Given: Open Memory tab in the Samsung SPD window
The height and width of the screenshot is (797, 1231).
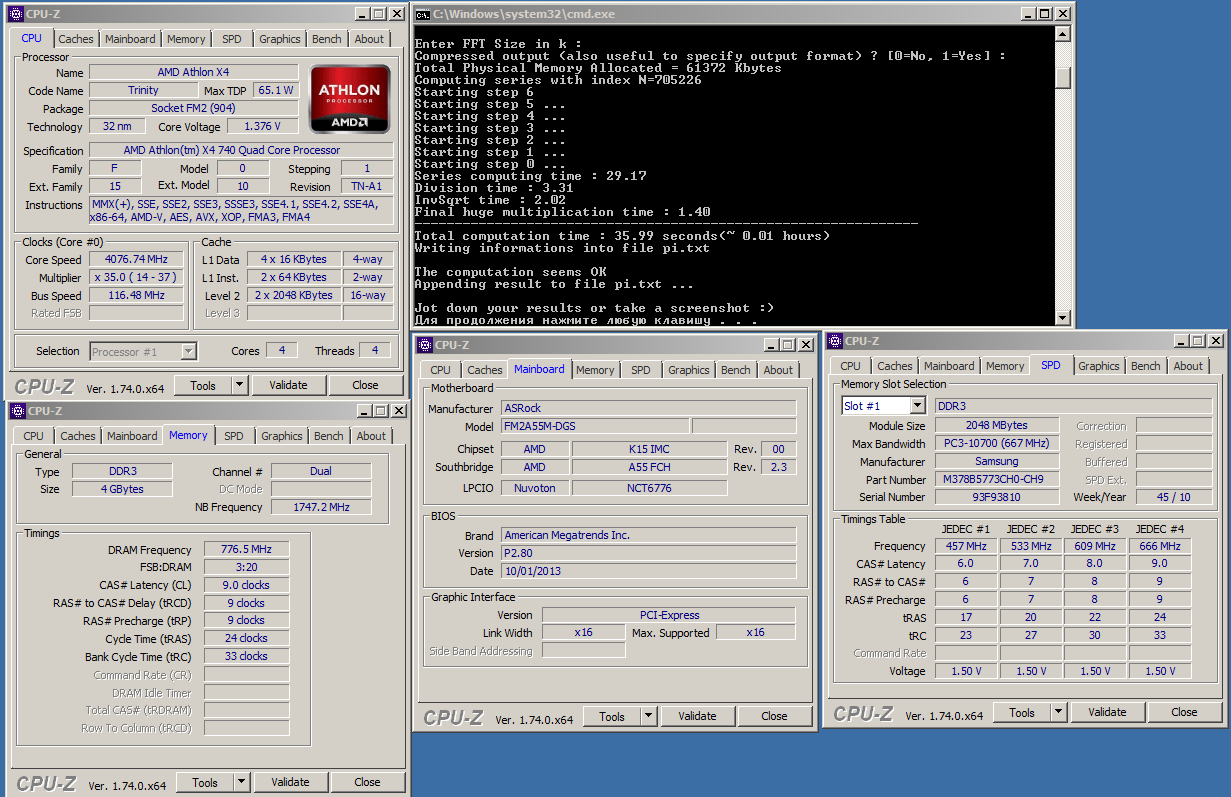Looking at the screenshot, I should 1005,366.
